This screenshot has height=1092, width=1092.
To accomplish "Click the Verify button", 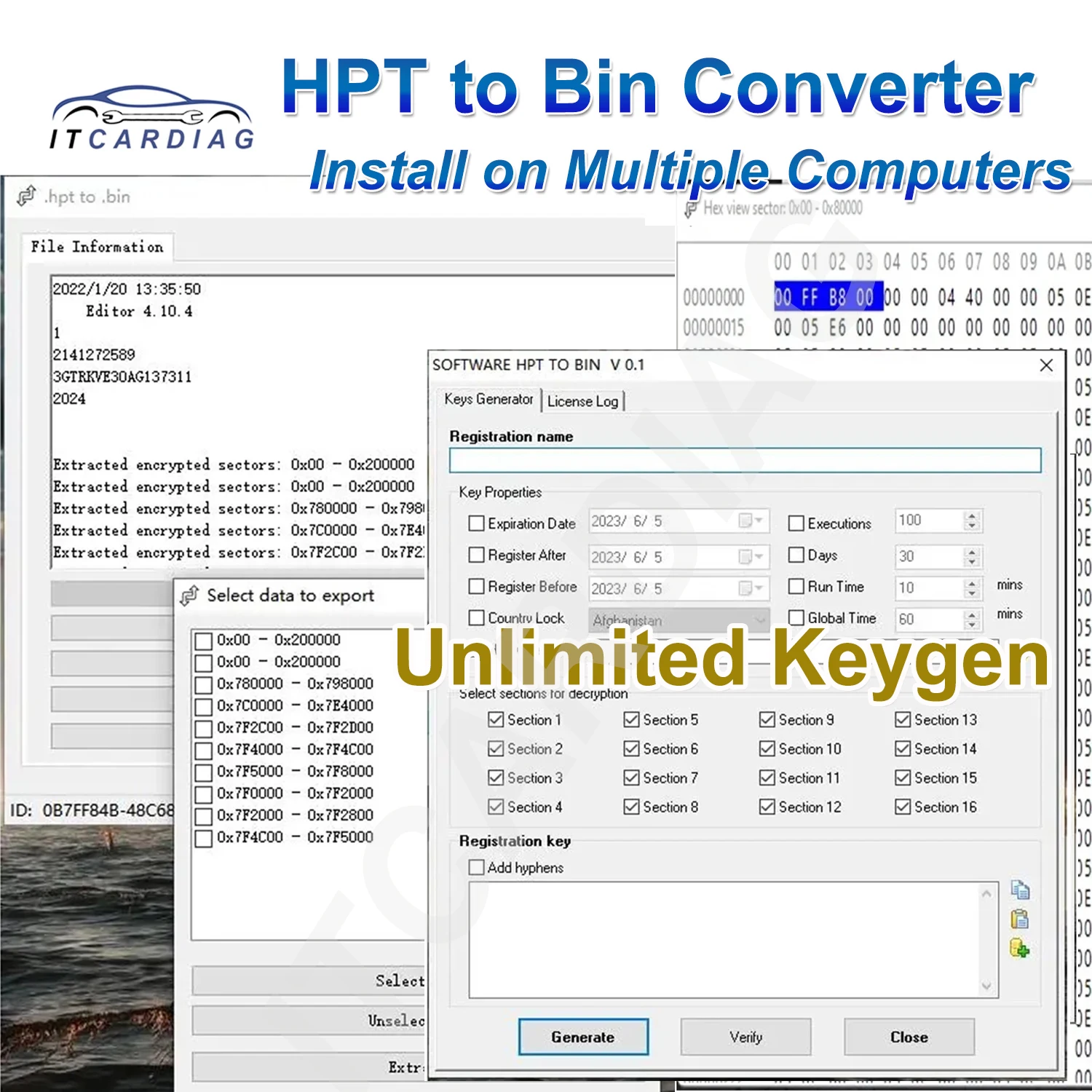I will tap(745, 1037).
